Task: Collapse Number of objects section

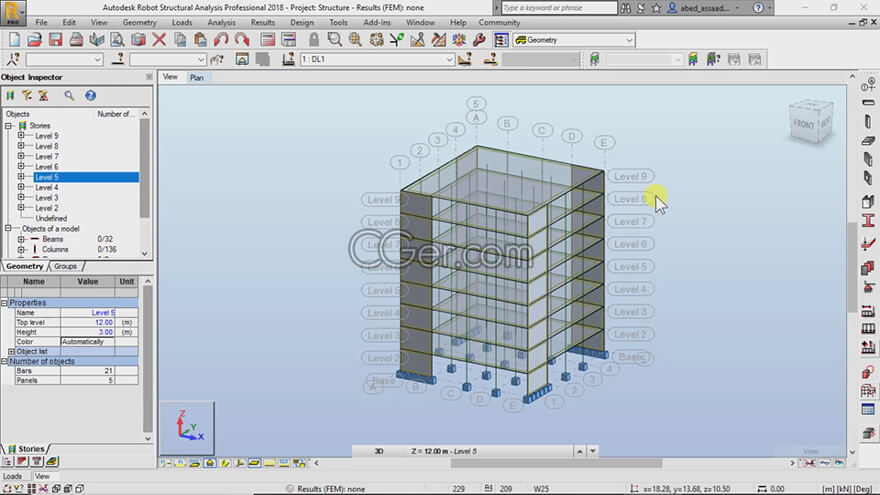Action: (x=4, y=361)
